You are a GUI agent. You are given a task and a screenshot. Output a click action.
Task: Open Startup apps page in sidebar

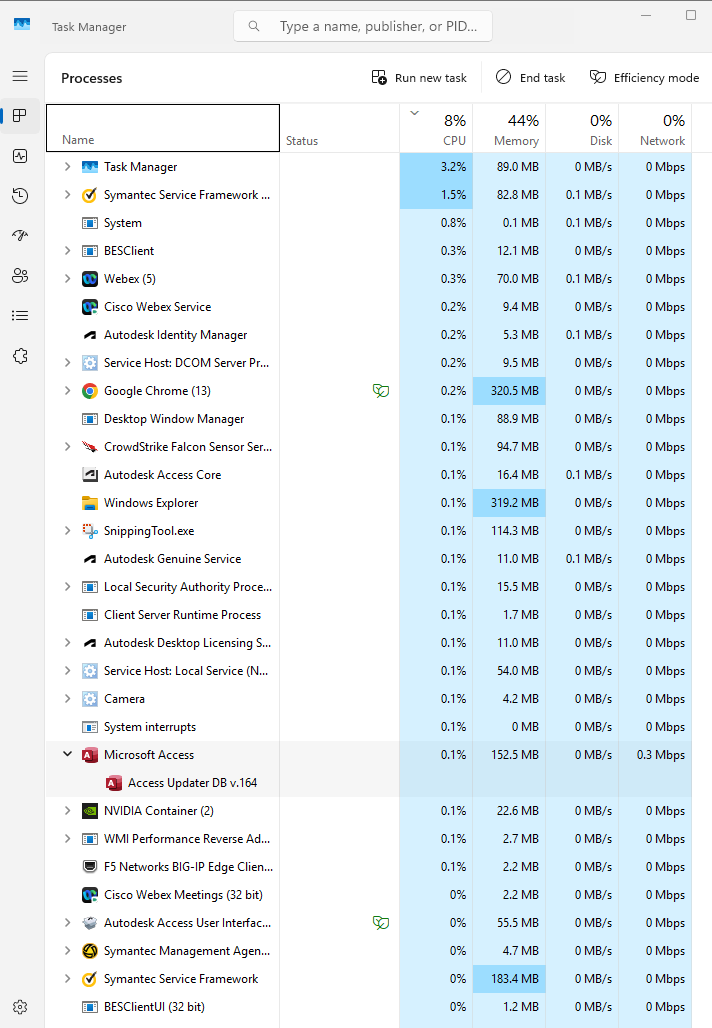tap(20, 236)
